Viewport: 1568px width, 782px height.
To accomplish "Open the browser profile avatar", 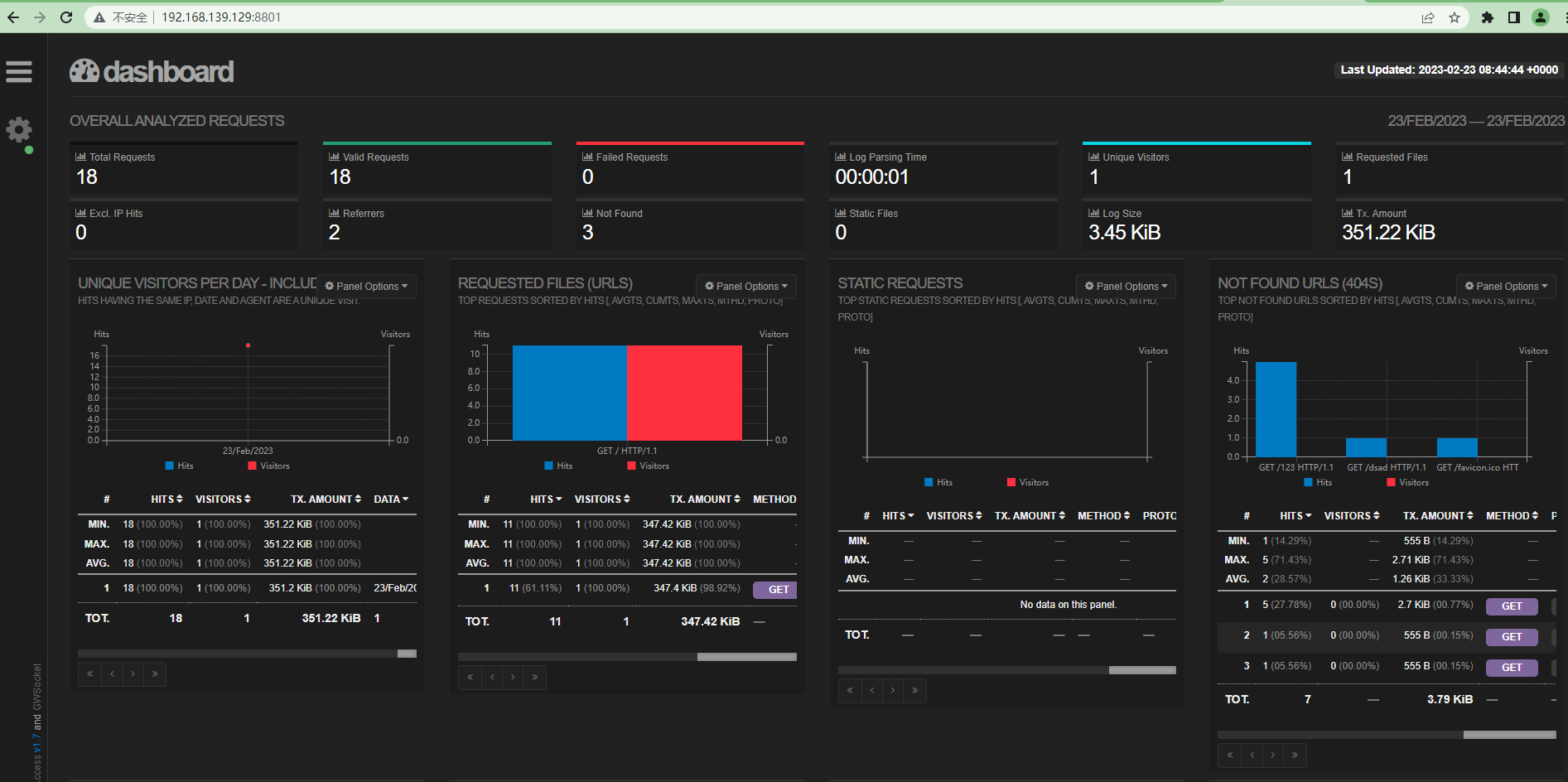I will (x=1541, y=17).
